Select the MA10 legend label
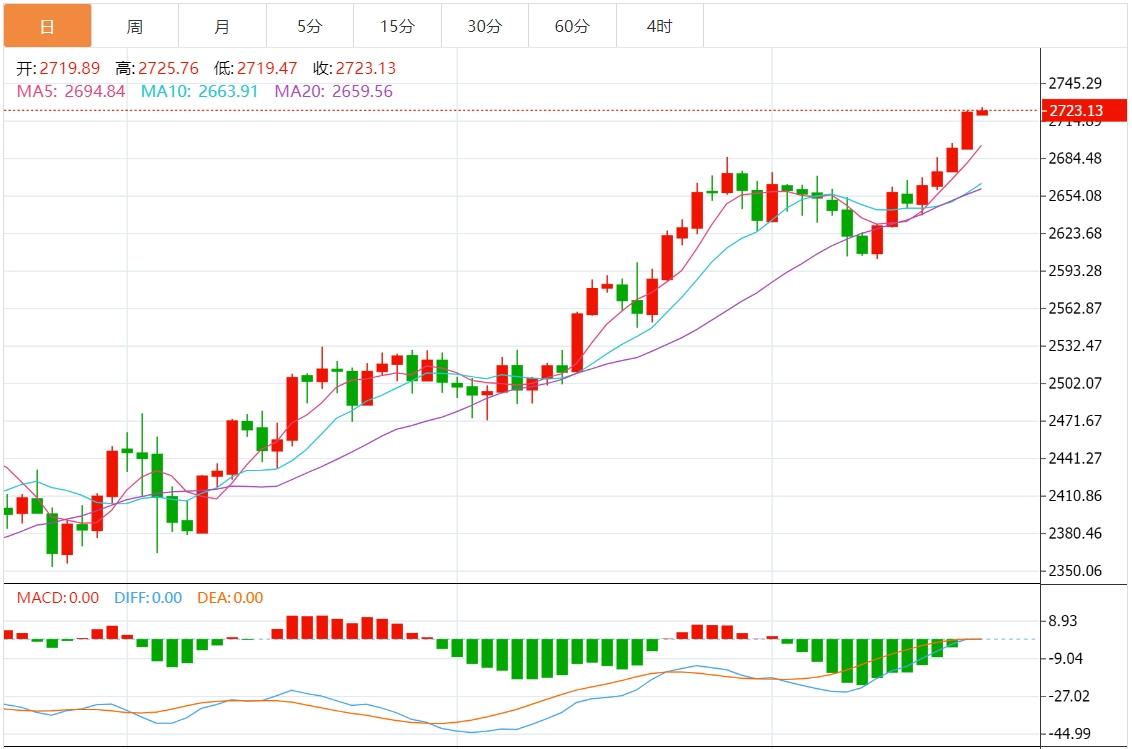Viewport: 1132px width, 749px height. (199, 91)
